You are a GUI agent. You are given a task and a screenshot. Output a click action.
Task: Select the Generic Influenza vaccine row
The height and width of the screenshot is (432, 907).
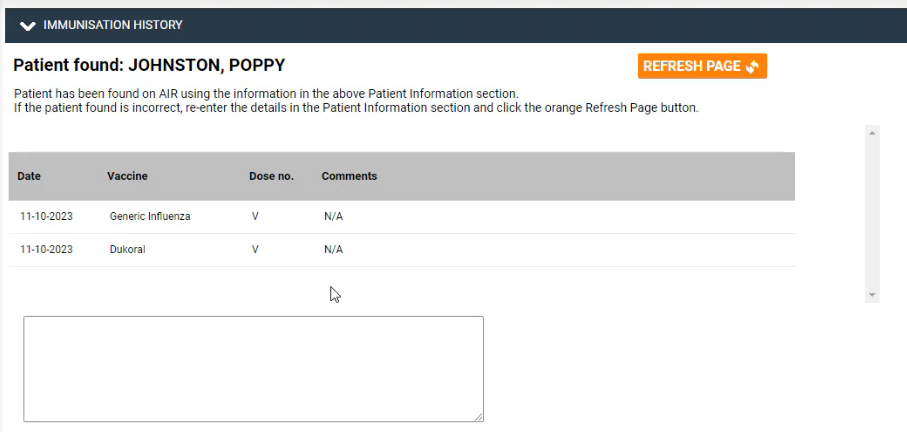(x=401, y=217)
